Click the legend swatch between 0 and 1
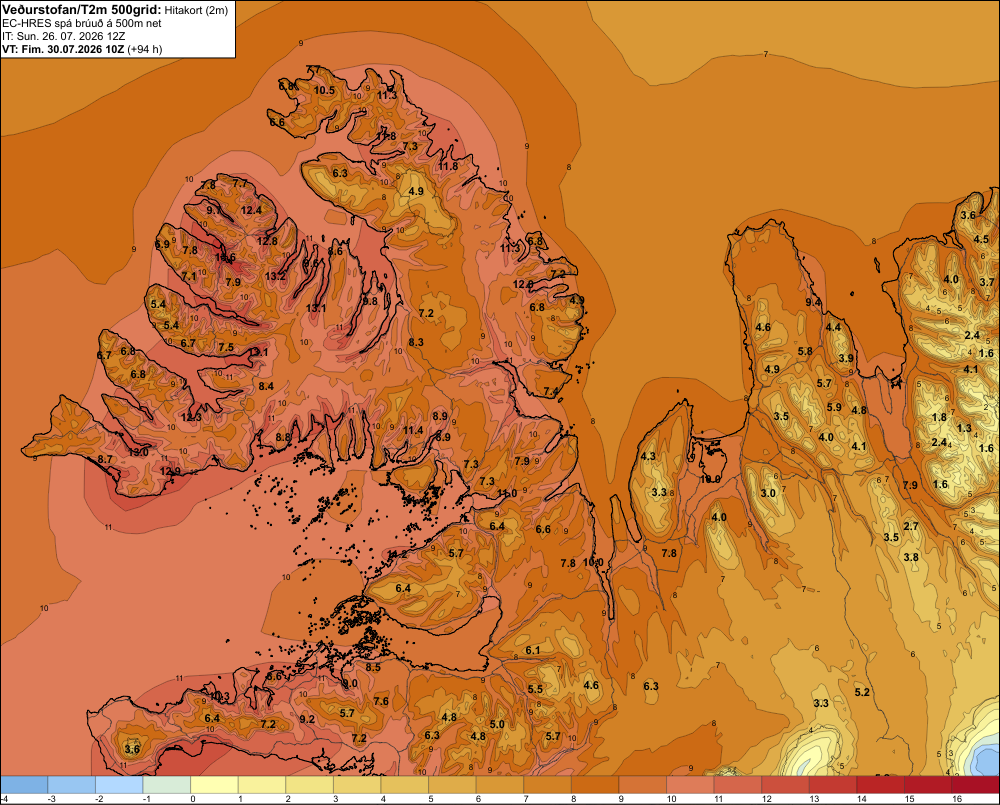1000x805 pixels. [214, 785]
